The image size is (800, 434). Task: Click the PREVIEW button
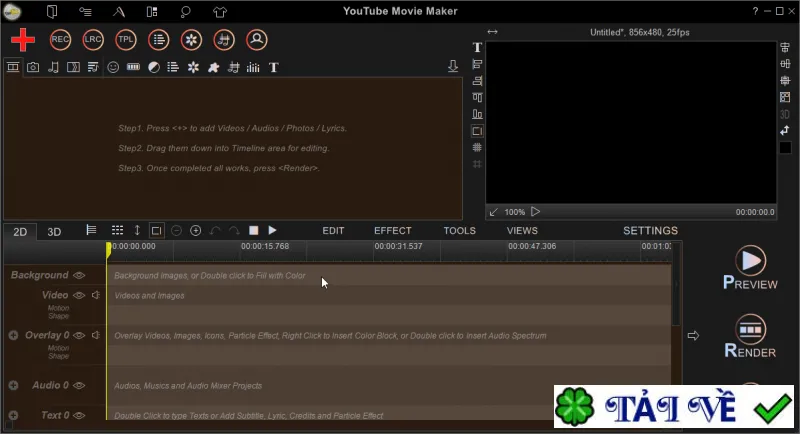click(750, 268)
